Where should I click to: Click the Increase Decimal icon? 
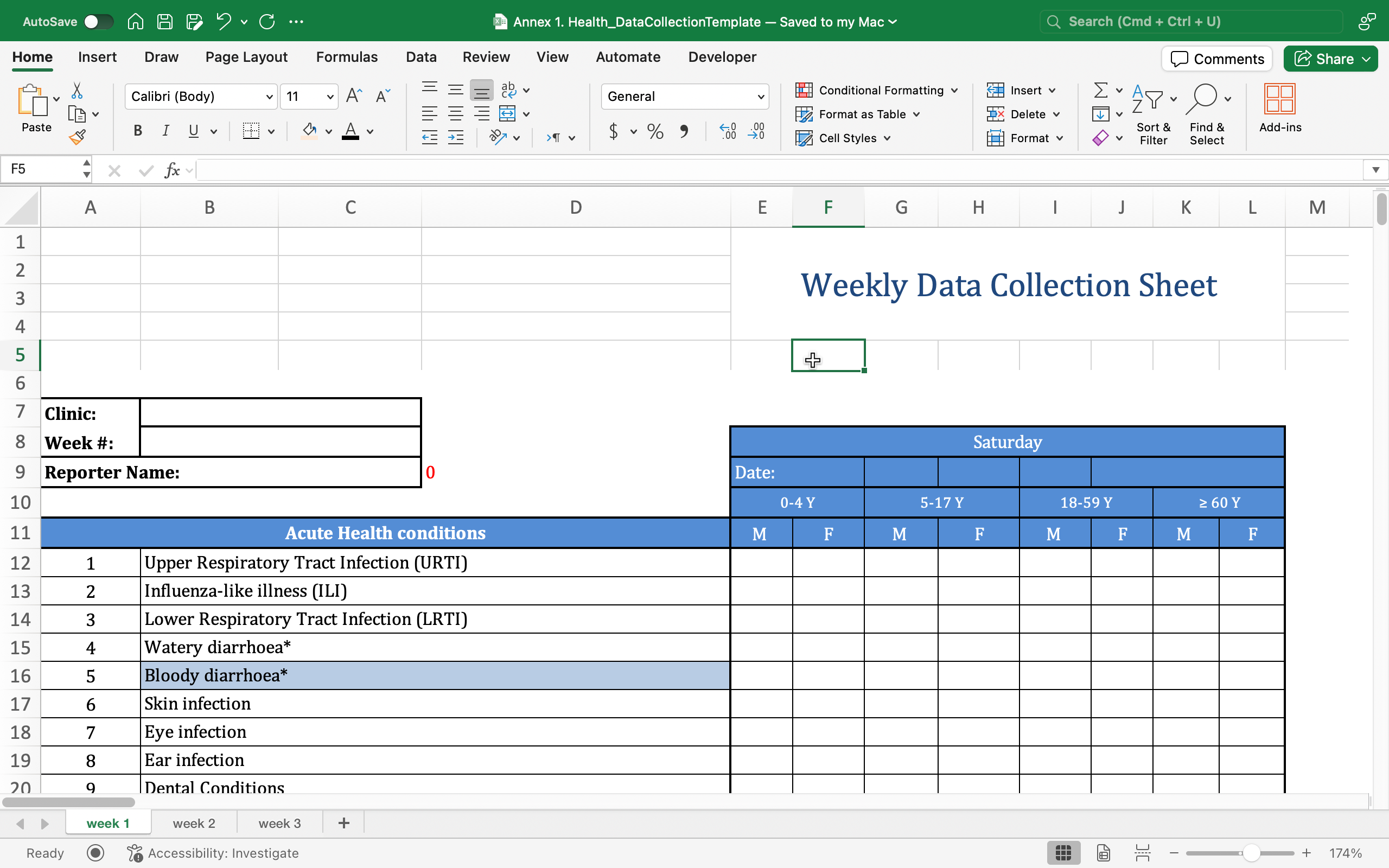pyautogui.click(x=728, y=131)
